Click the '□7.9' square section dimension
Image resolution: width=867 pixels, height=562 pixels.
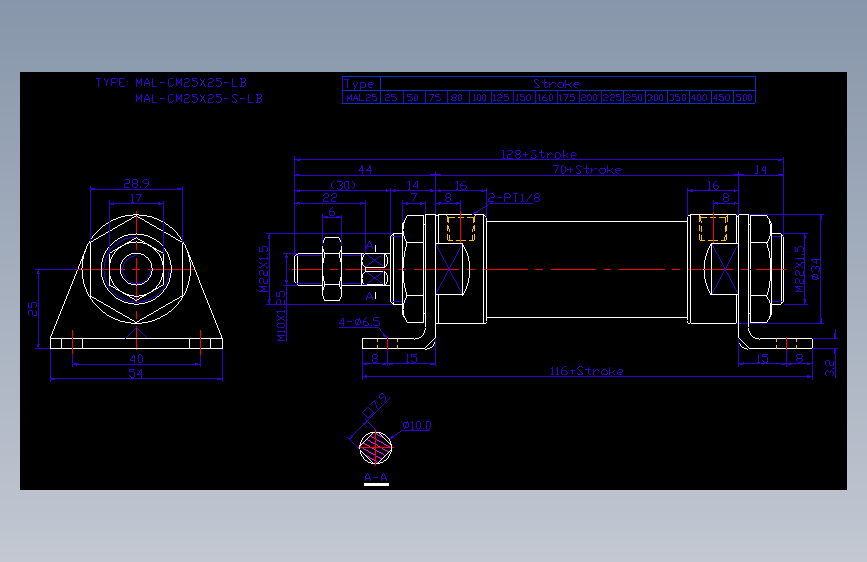pos(376,405)
